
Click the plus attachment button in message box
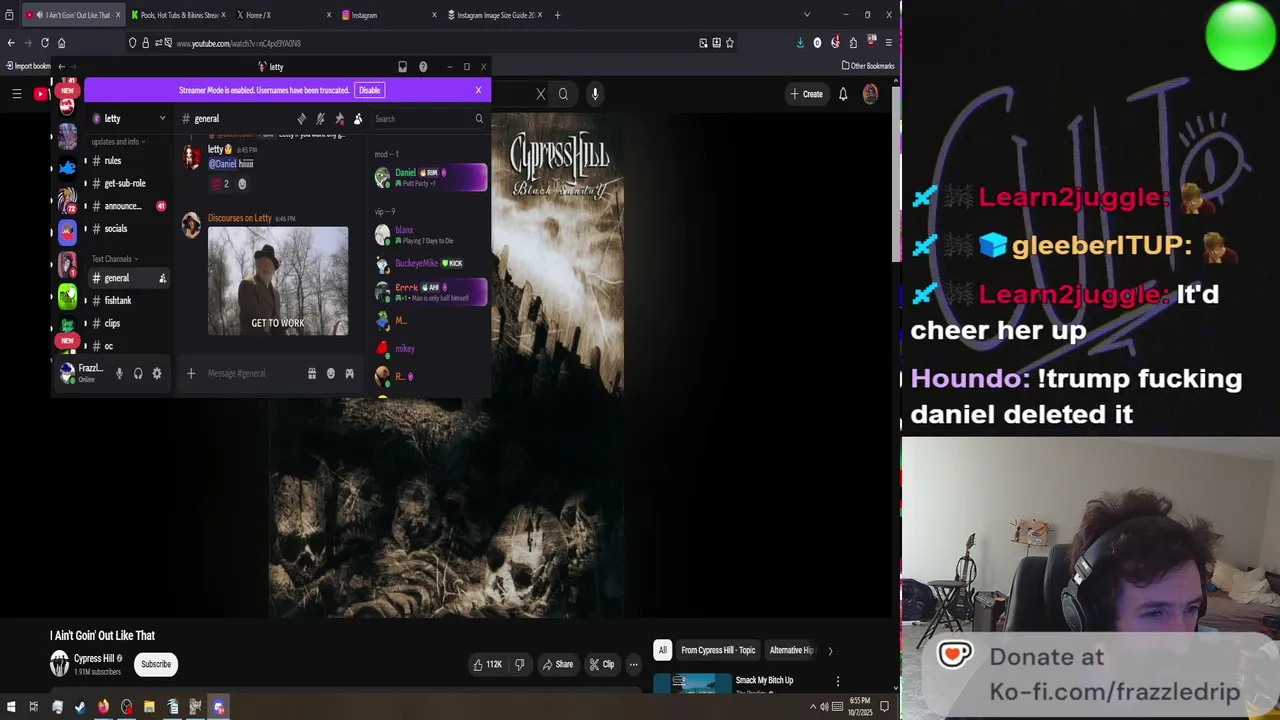click(x=191, y=373)
